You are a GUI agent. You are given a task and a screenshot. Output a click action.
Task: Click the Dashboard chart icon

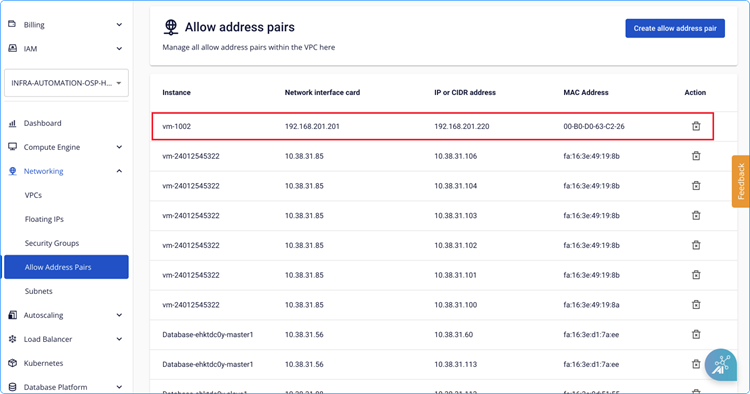(x=12, y=123)
